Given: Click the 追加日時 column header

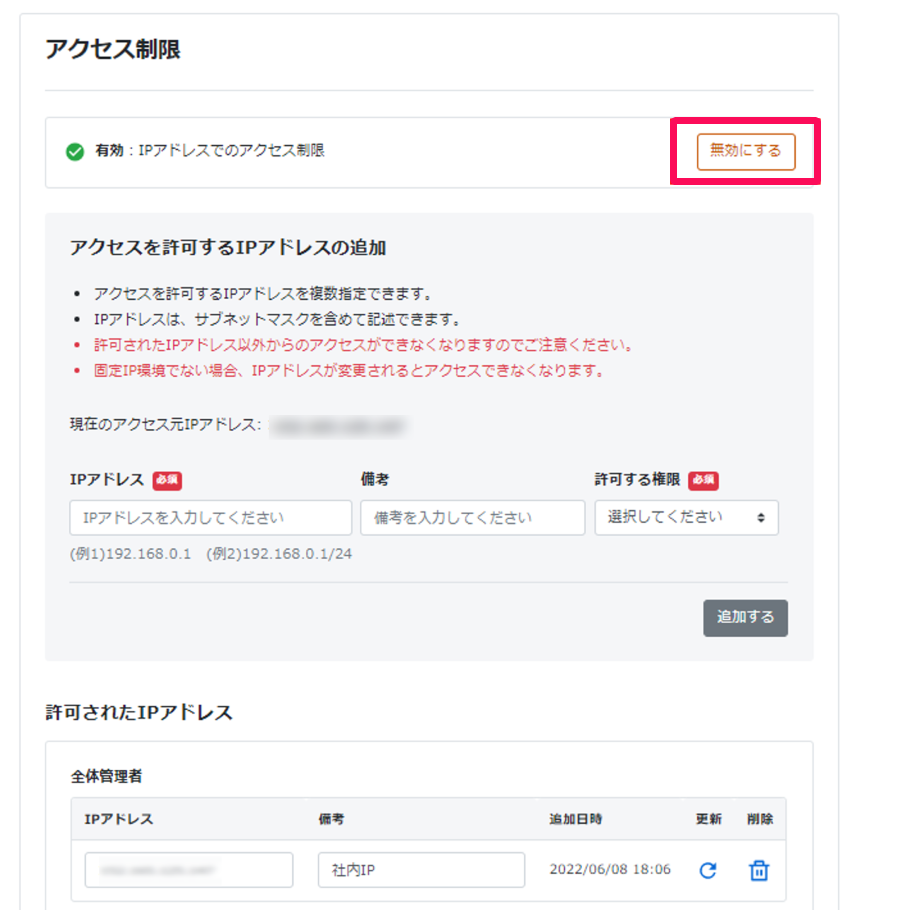Looking at the screenshot, I should point(575,819).
